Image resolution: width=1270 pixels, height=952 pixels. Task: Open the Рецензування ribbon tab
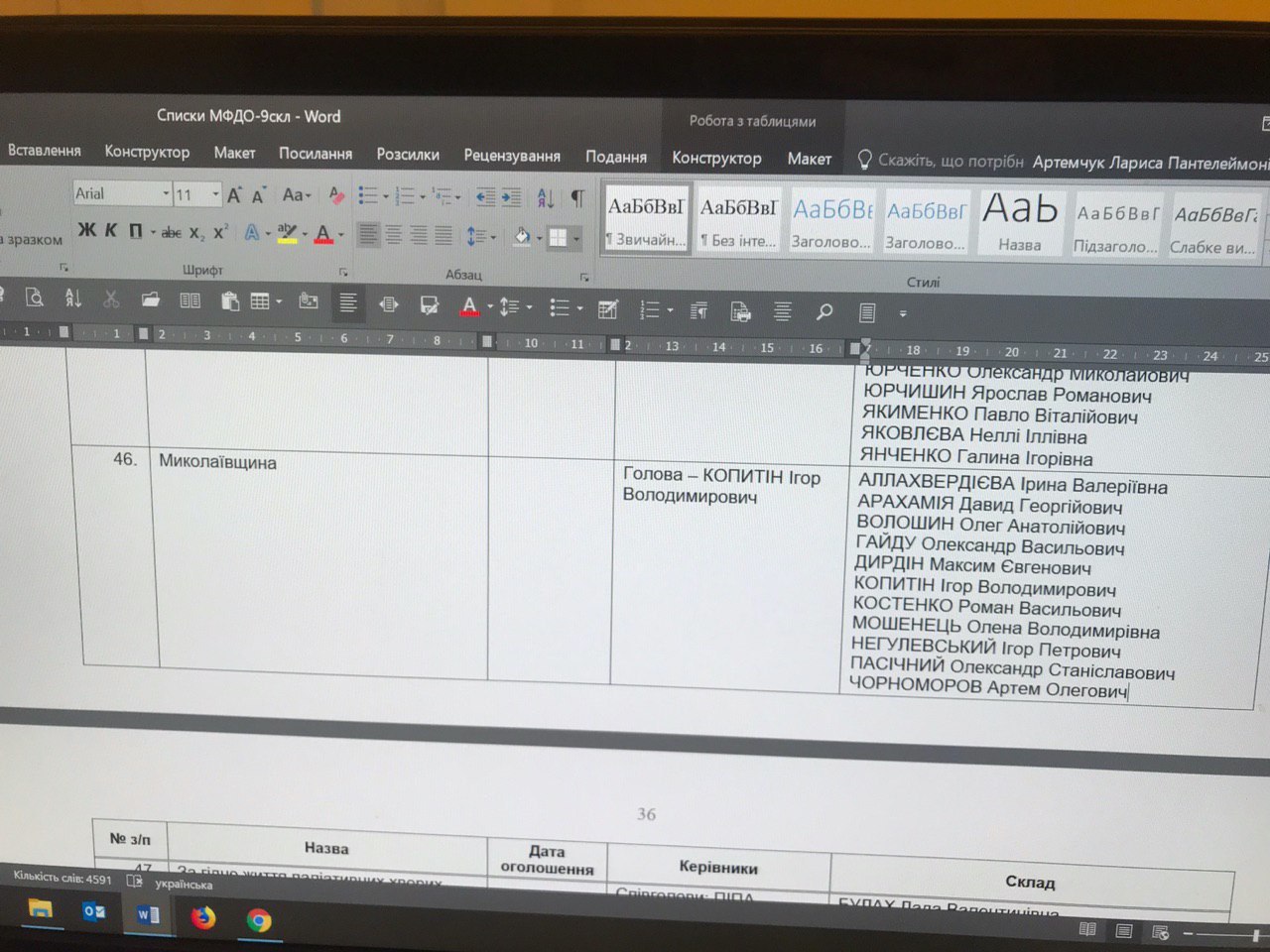(512, 156)
